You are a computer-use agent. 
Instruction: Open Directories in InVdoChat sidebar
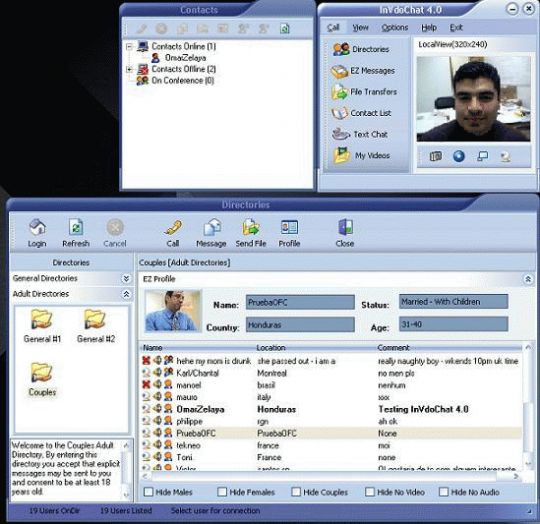click(361, 49)
